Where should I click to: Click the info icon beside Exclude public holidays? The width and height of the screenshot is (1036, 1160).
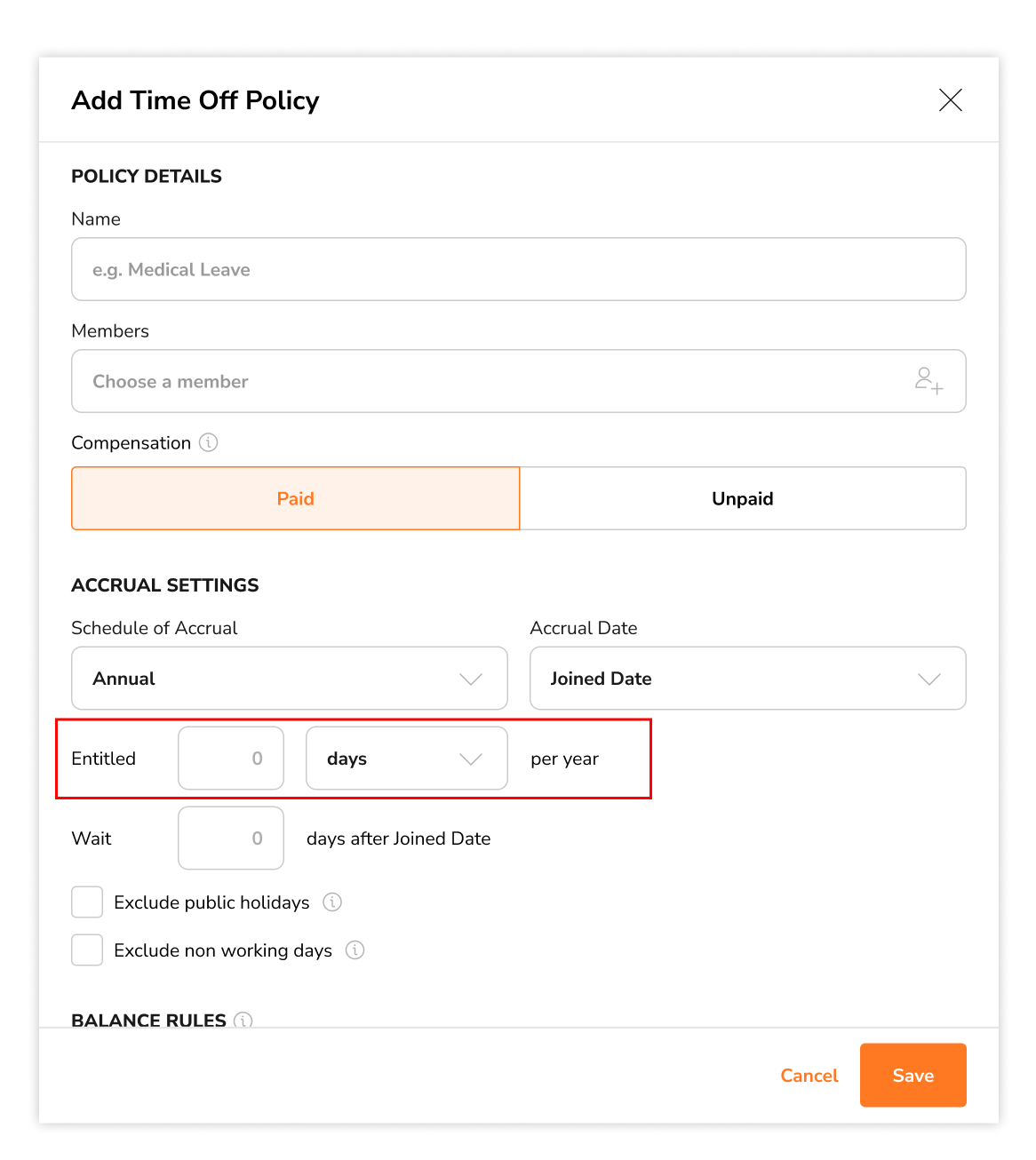pyautogui.click(x=332, y=902)
